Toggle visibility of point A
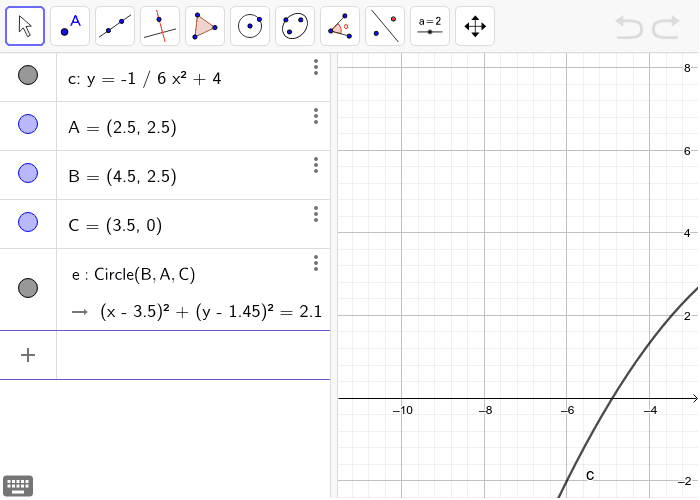 (x=28, y=124)
